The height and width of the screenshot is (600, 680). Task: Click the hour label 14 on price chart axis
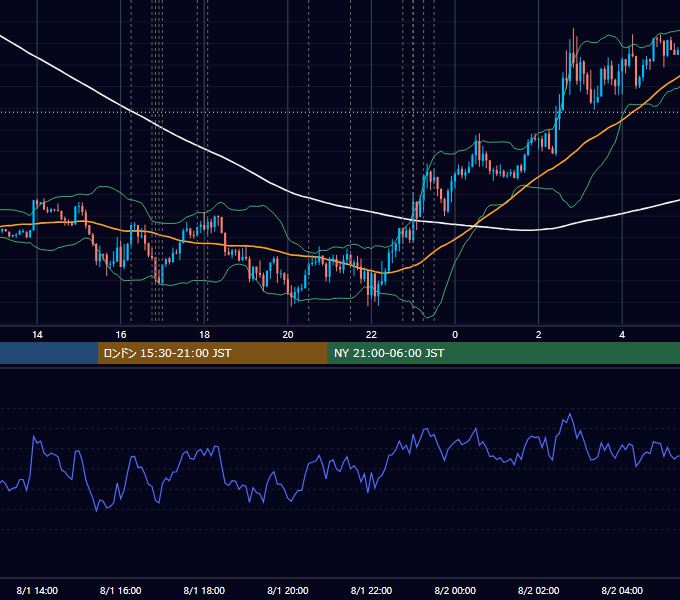tap(37, 335)
